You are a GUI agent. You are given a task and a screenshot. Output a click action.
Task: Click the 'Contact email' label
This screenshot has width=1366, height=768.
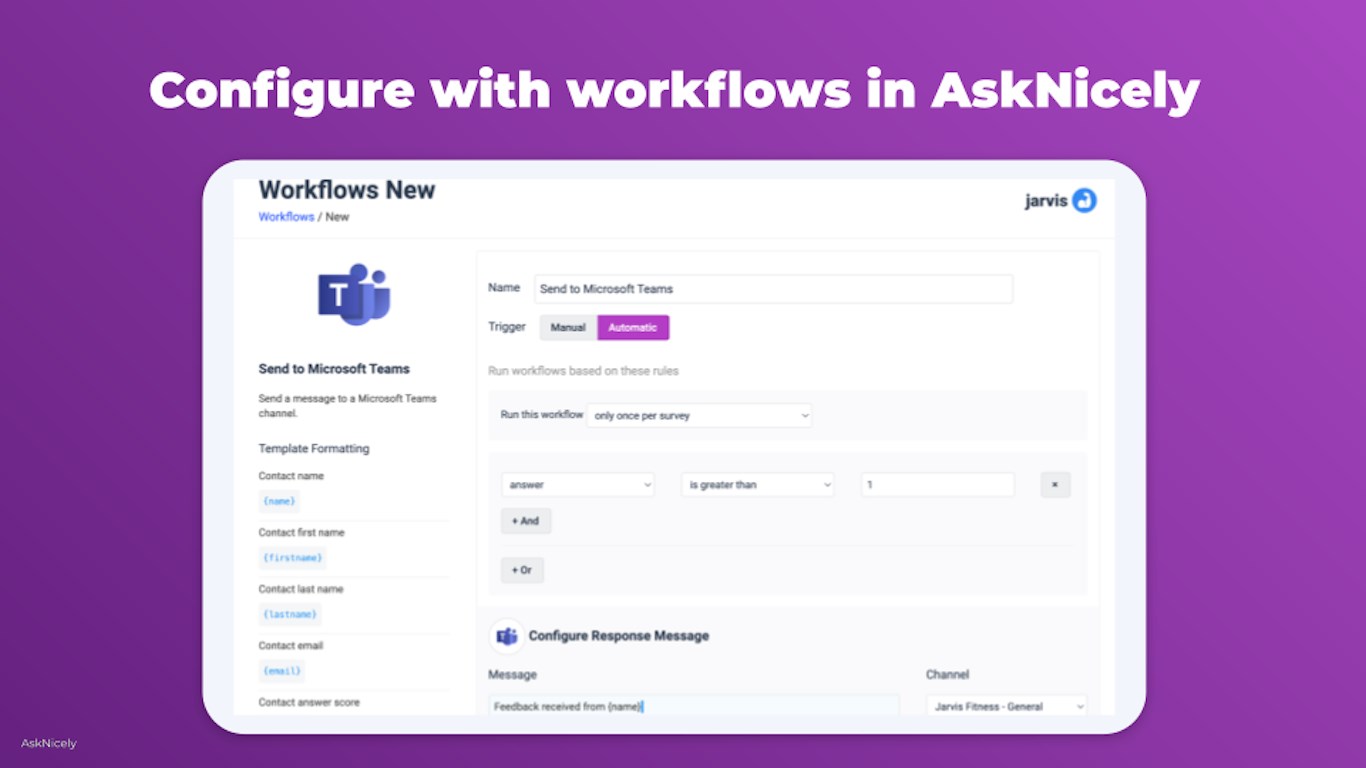click(291, 646)
